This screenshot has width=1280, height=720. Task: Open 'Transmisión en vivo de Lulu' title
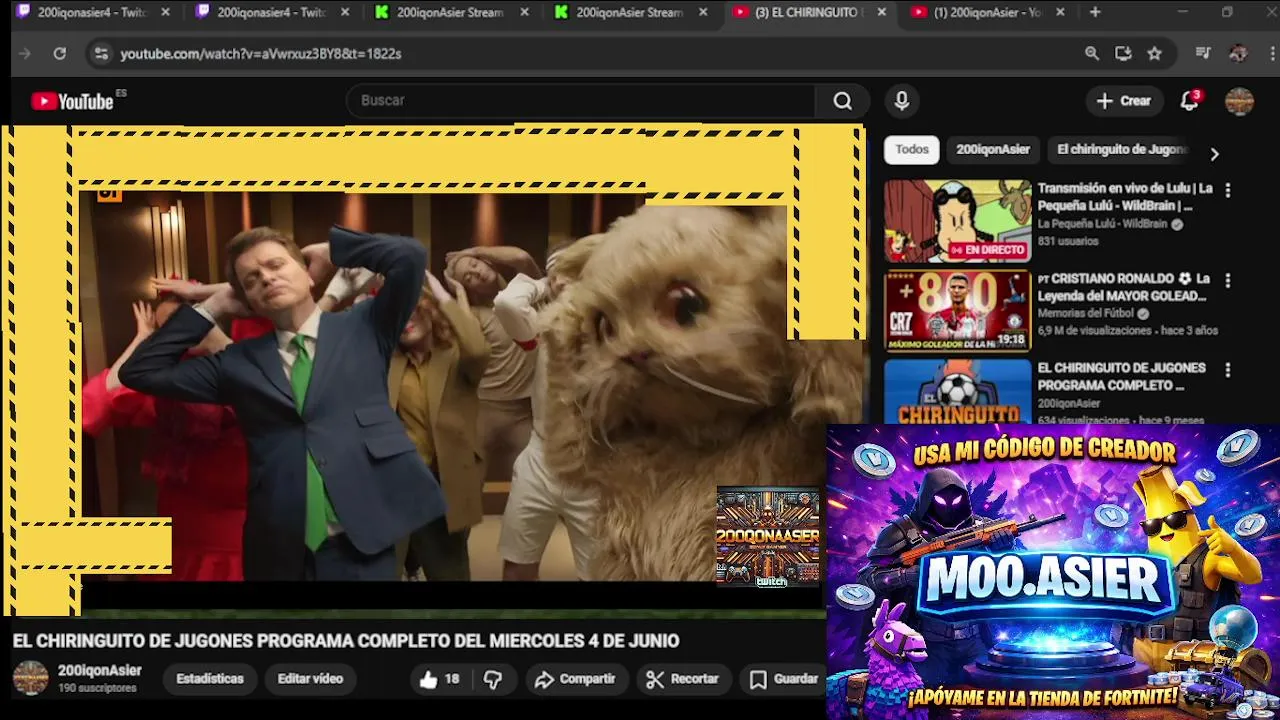coord(1124,197)
